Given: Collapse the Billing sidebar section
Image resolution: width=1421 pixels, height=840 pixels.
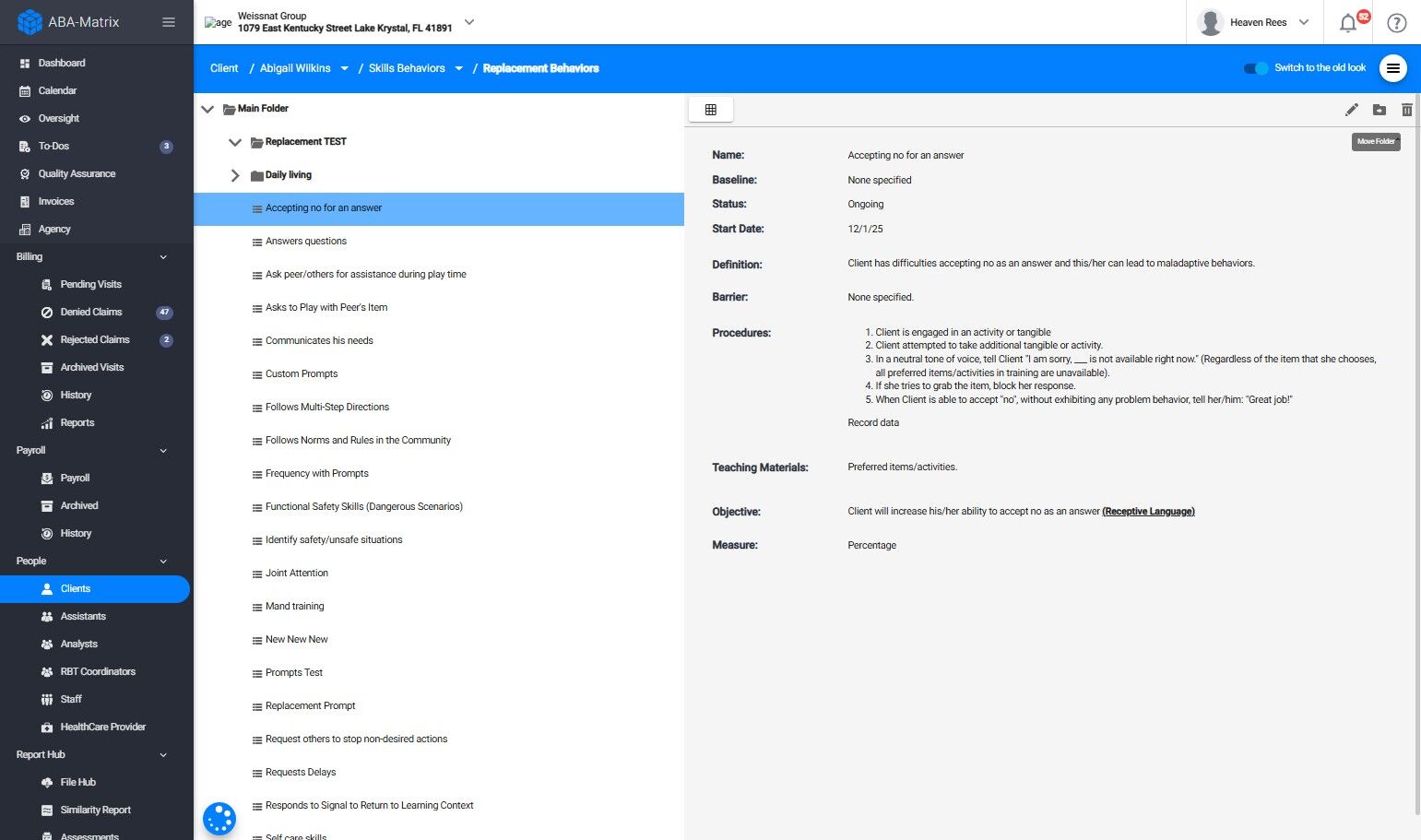Looking at the screenshot, I should (163, 256).
